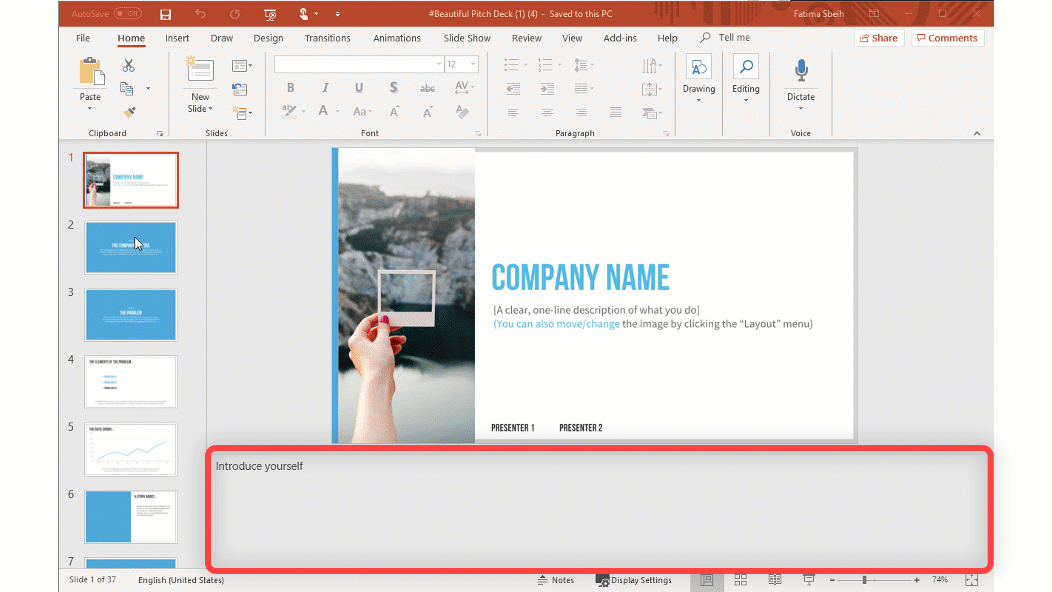This screenshot has width=1052, height=592.
Task: Fit slide to current window
Action: 971,580
